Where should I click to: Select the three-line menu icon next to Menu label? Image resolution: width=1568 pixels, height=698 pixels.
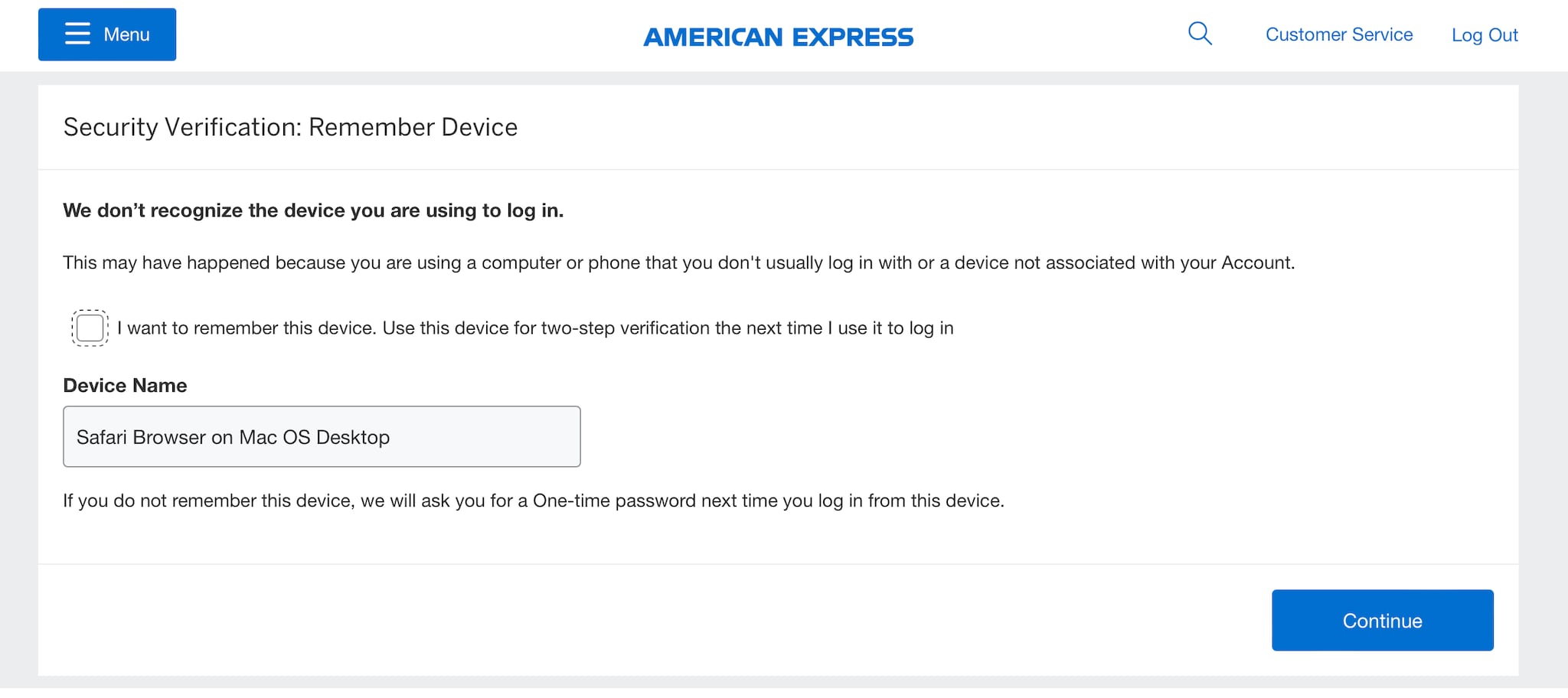coord(79,34)
